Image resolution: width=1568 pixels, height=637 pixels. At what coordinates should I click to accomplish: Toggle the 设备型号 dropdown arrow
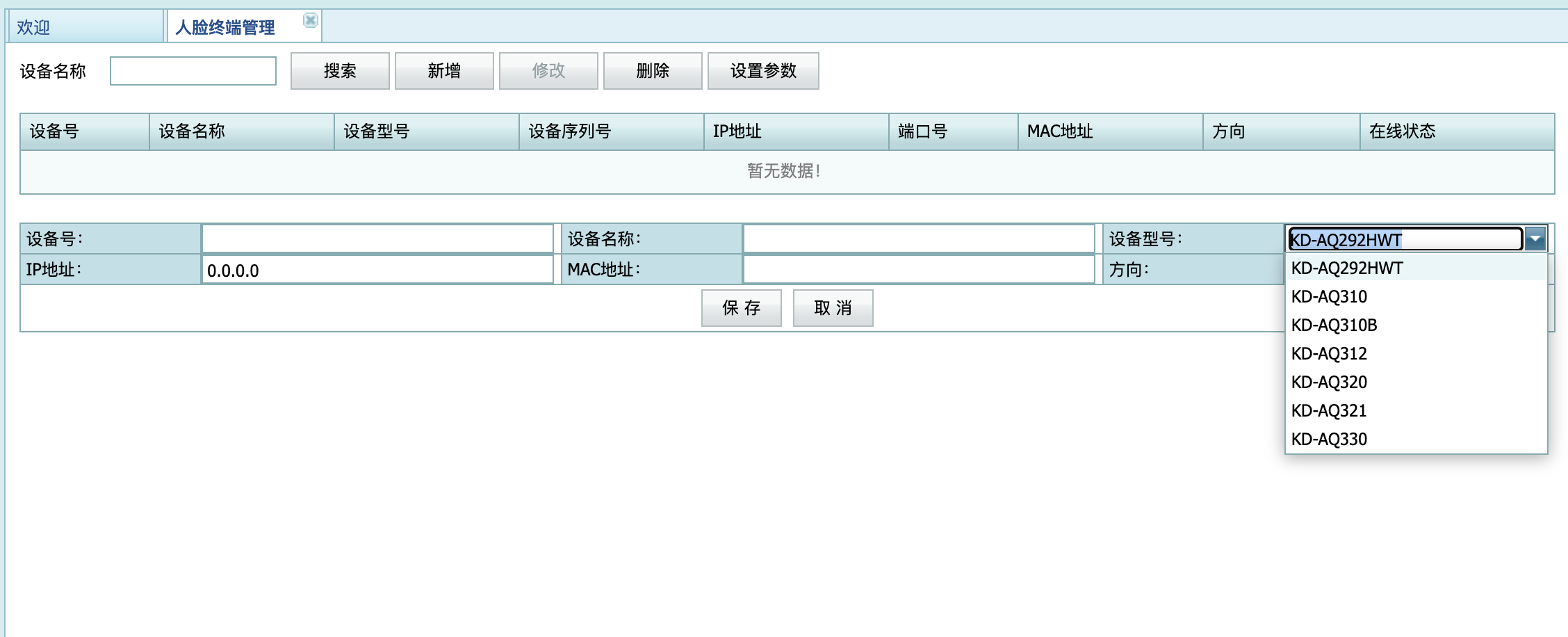click(x=1535, y=239)
